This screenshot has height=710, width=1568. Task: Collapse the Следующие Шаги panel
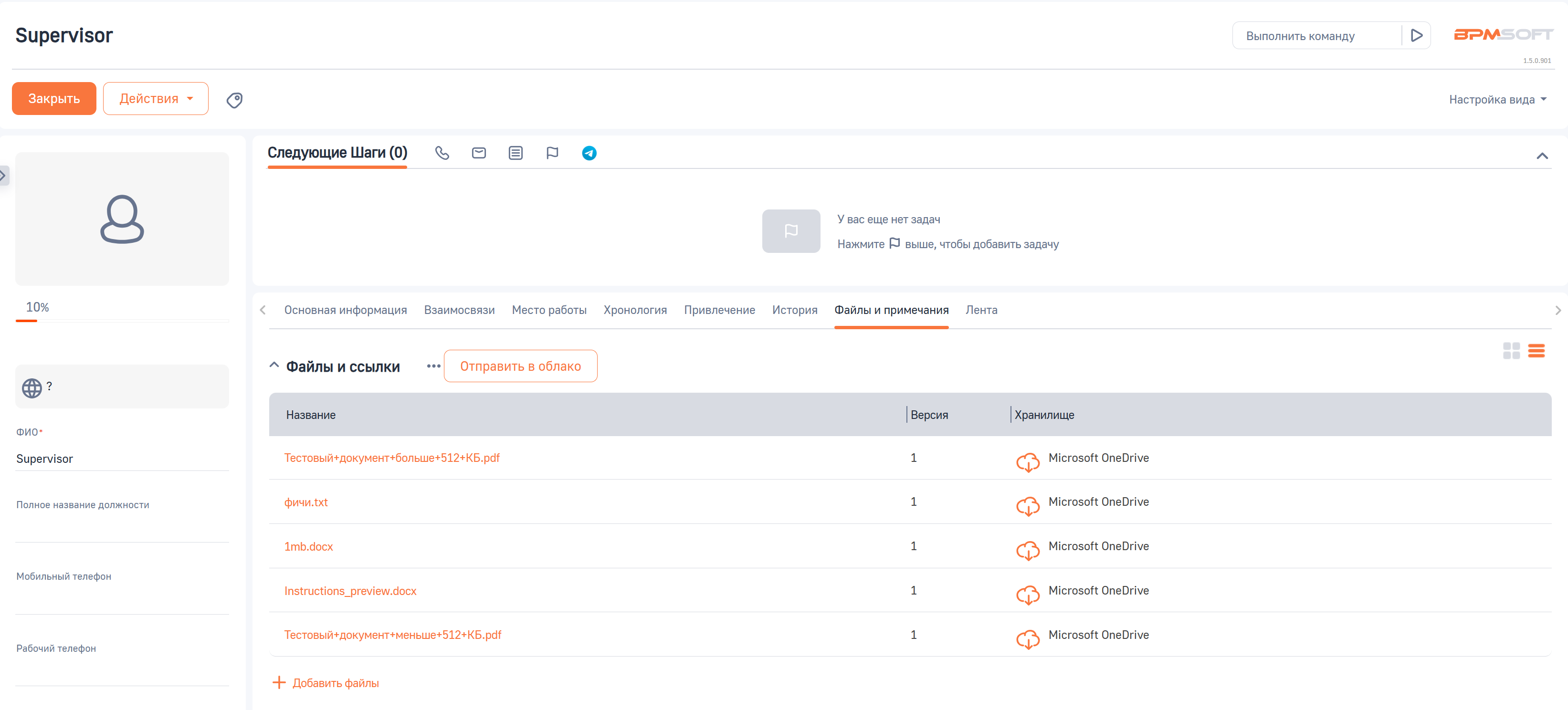pos(1542,156)
